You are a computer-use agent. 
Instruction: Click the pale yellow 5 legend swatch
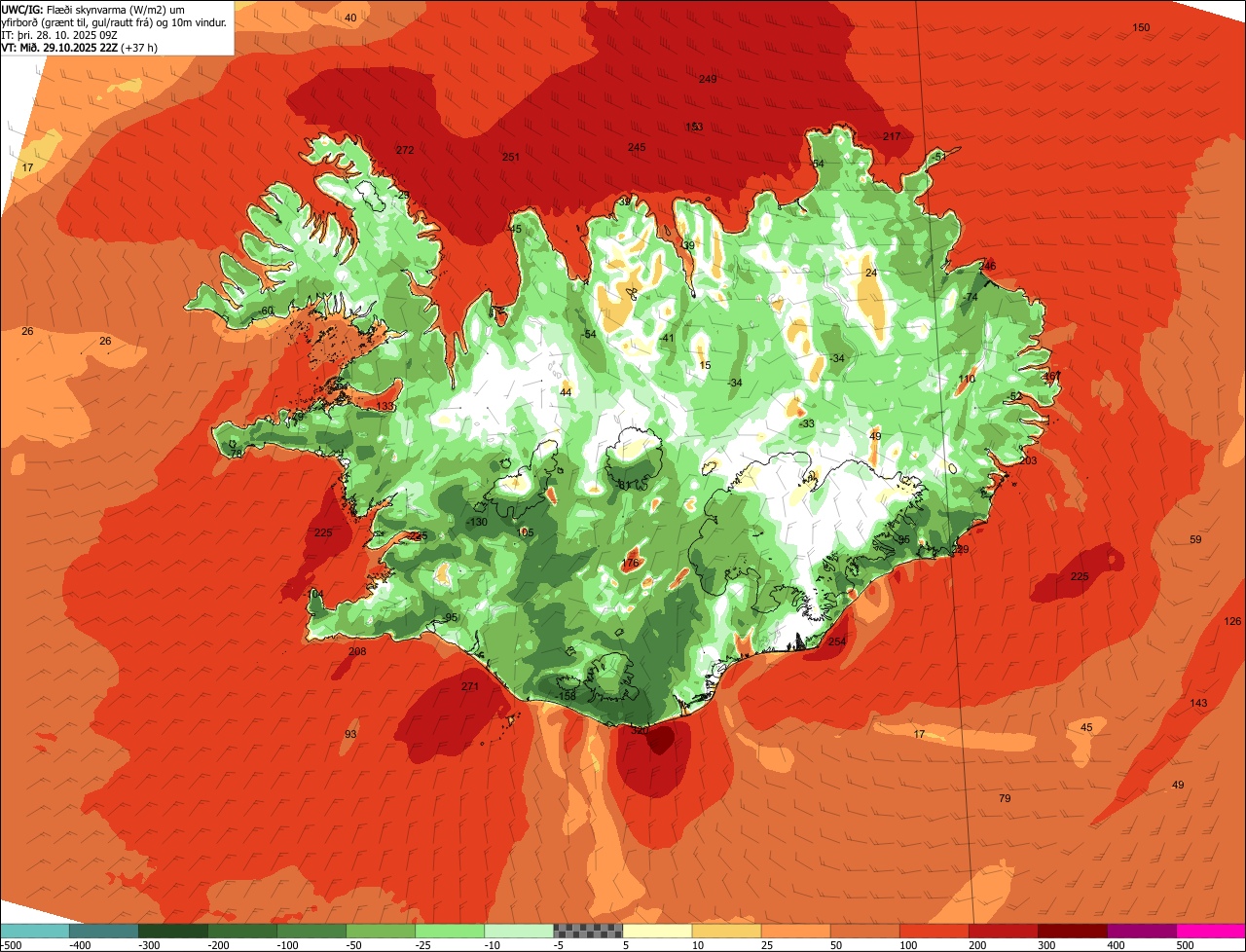click(657, 931)
